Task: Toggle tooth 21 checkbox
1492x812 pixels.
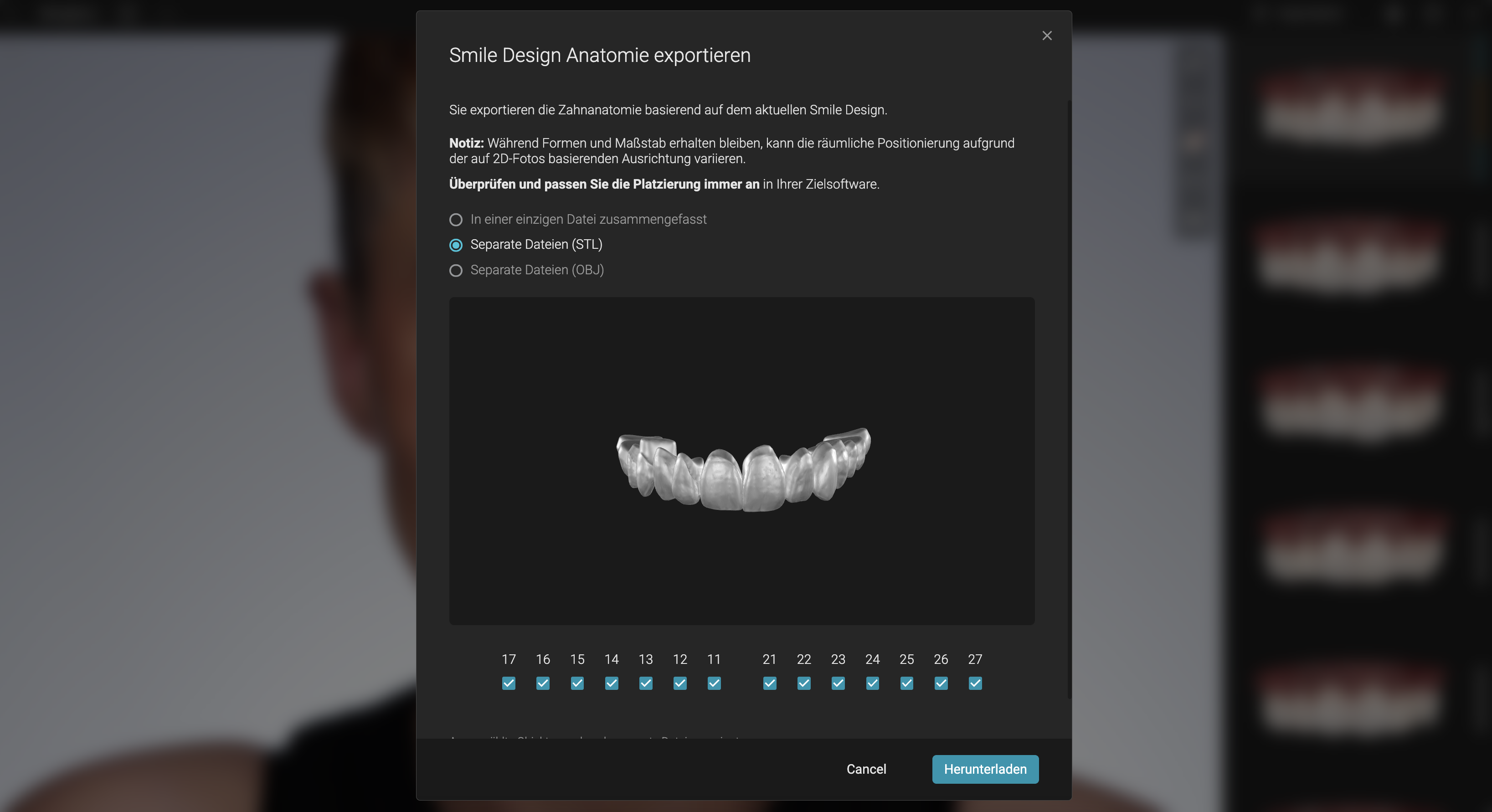Action: [770, 684]
